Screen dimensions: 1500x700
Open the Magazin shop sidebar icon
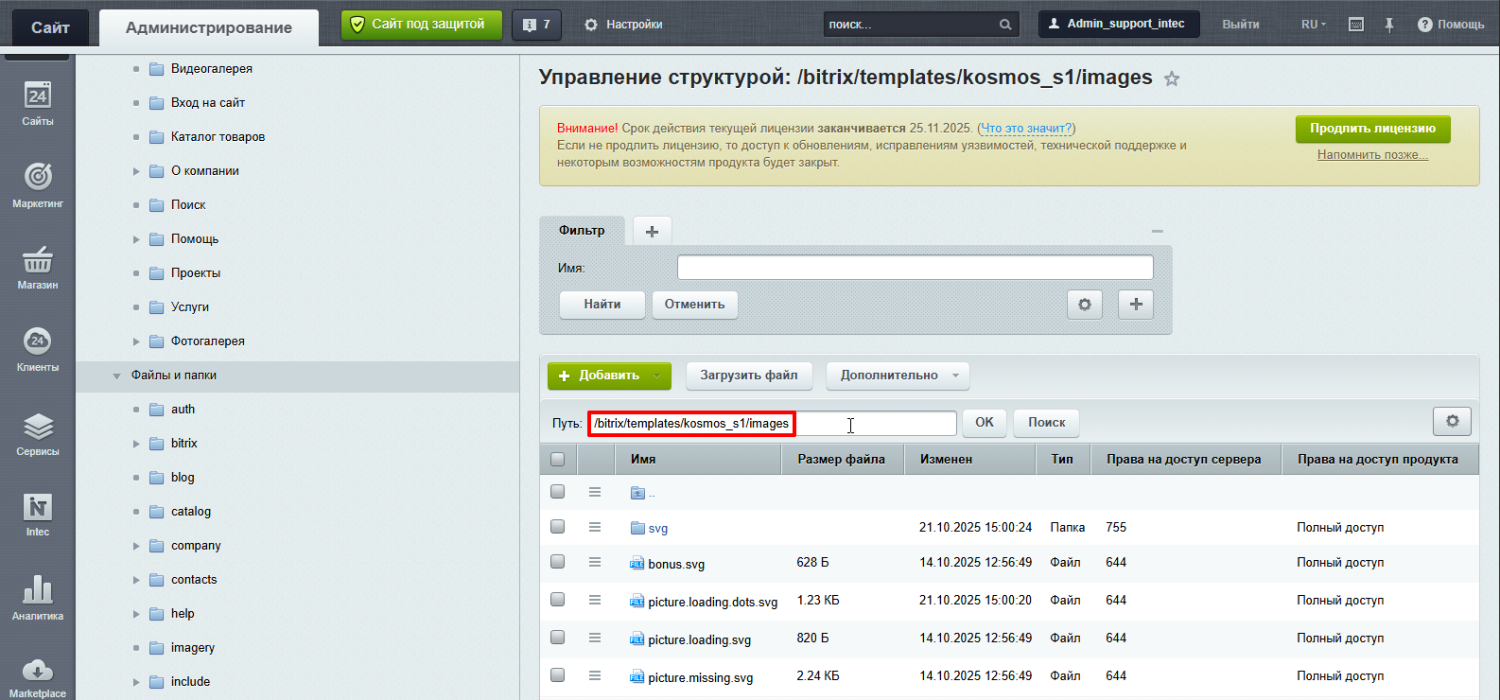click(x=37, y=268)
